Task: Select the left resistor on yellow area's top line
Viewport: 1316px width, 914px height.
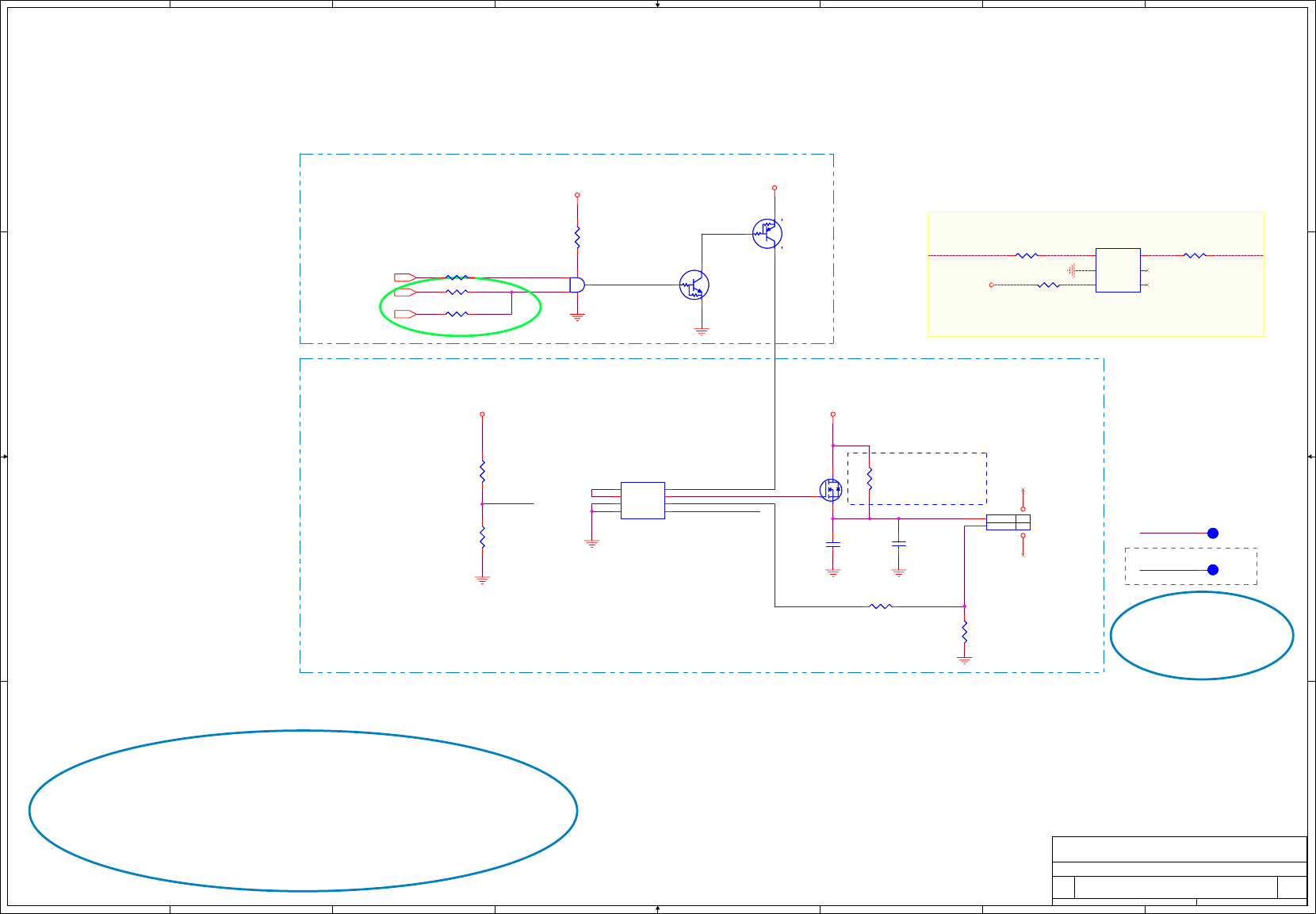Action: point(1027,255)
